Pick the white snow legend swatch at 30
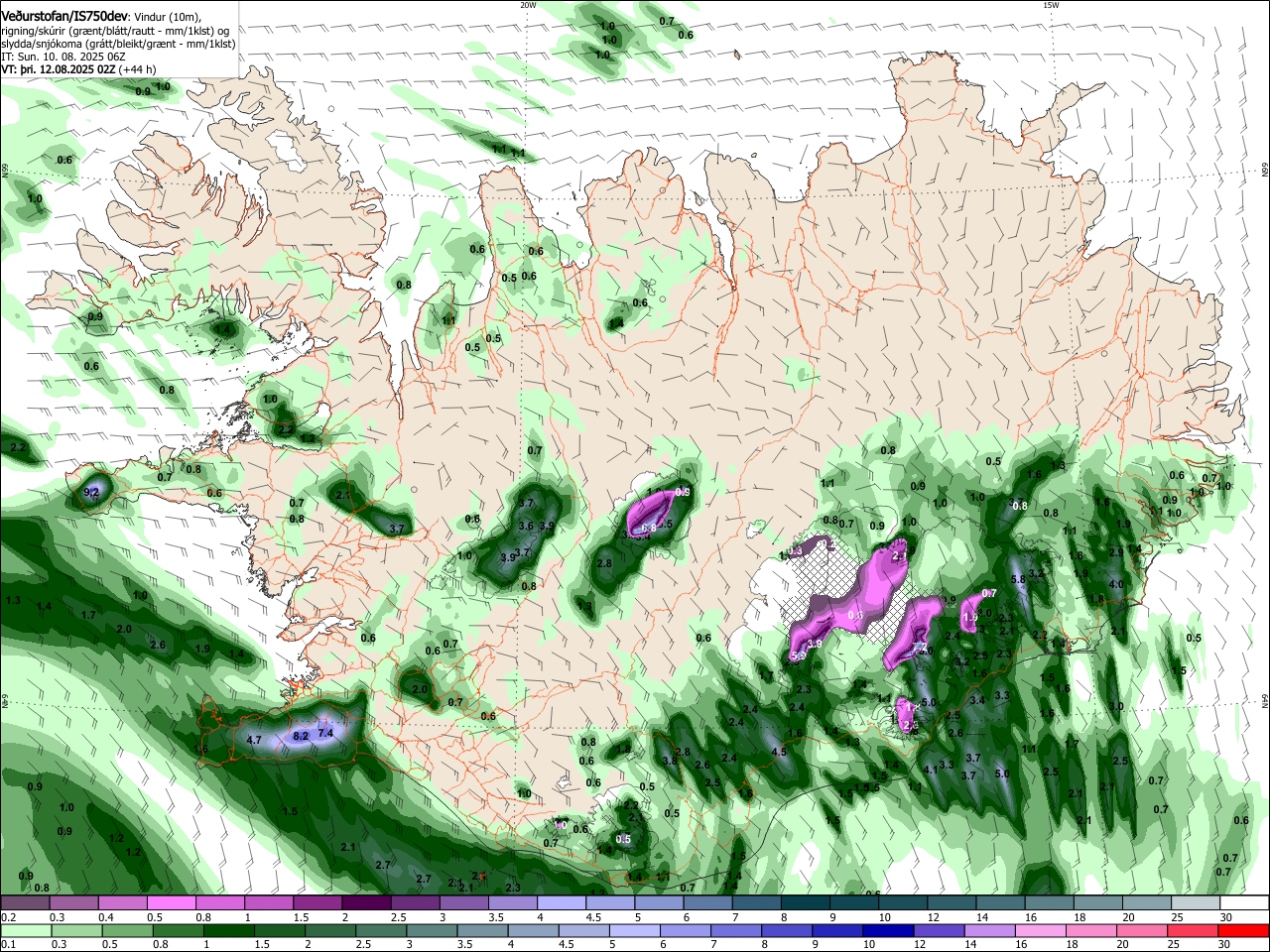Screen dimensions: 1270x952 [x=1244, y=902]
